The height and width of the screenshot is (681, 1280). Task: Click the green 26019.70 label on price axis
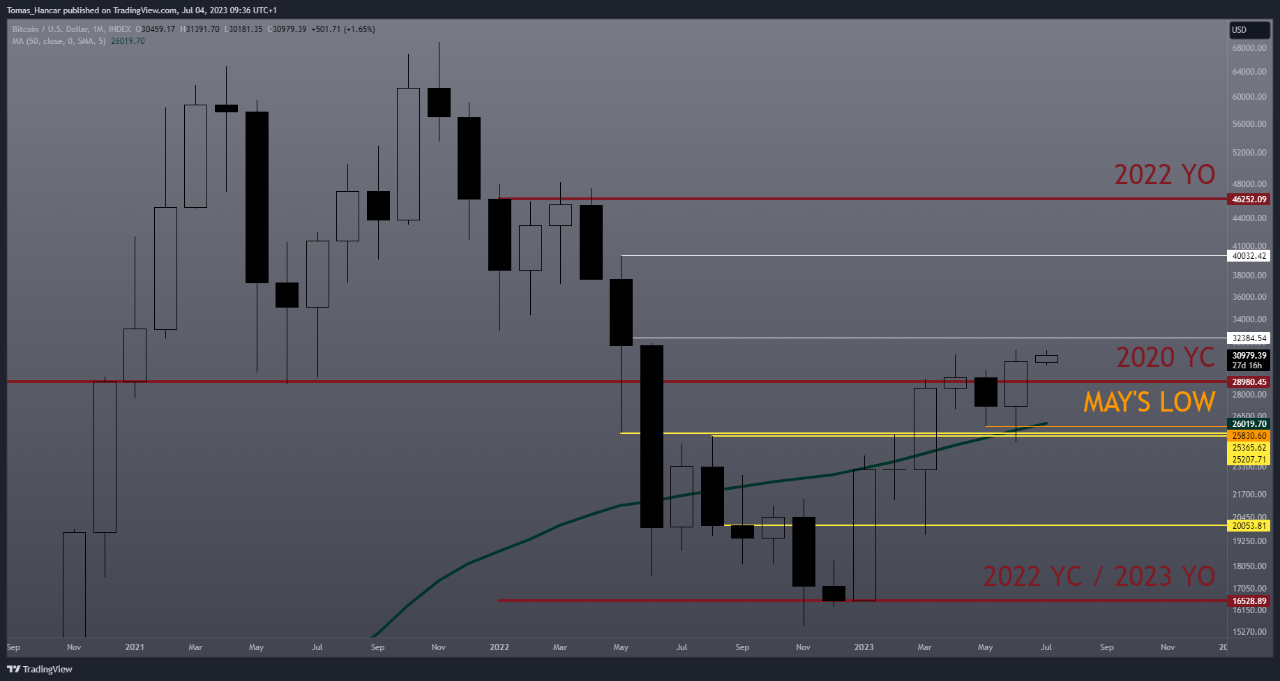point(1249,424)
